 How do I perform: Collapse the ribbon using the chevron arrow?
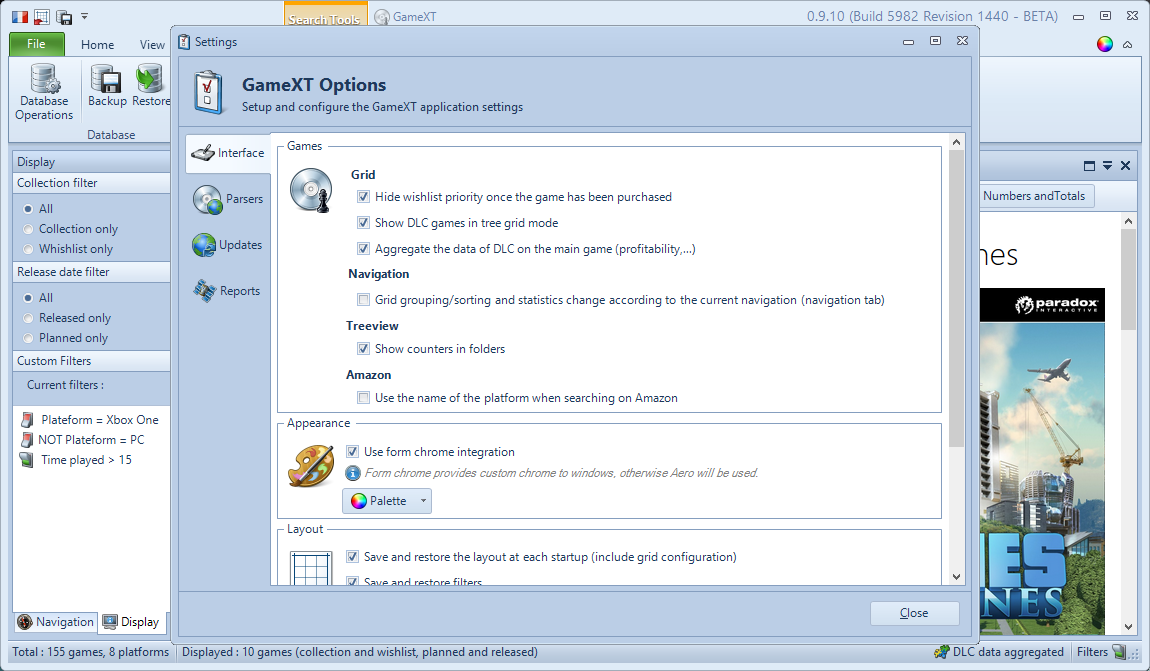click(x=1128, y=45)
